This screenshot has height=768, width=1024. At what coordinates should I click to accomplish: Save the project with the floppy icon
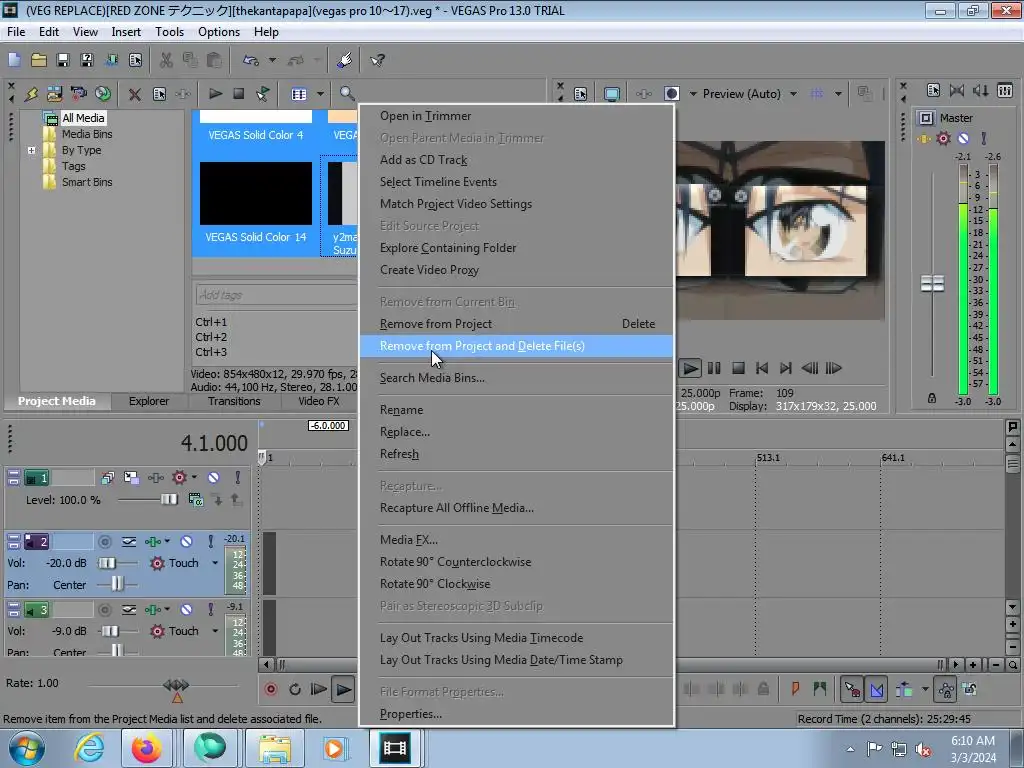point(63,60)
